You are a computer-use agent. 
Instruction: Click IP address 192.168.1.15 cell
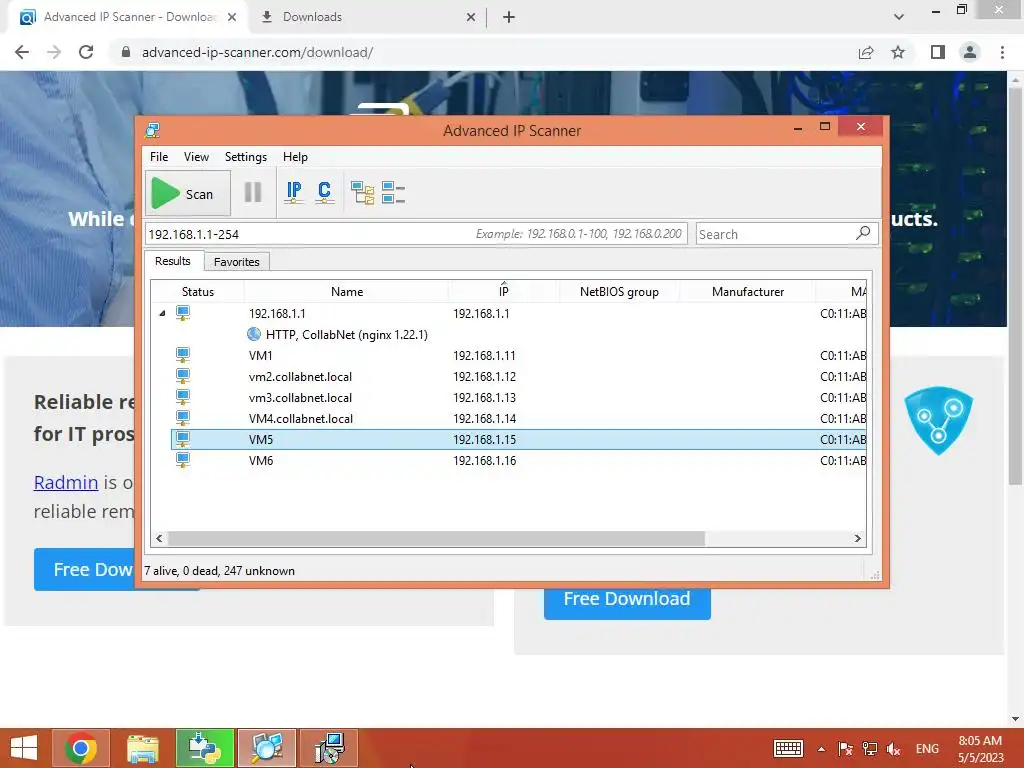[x=484, y=440]
